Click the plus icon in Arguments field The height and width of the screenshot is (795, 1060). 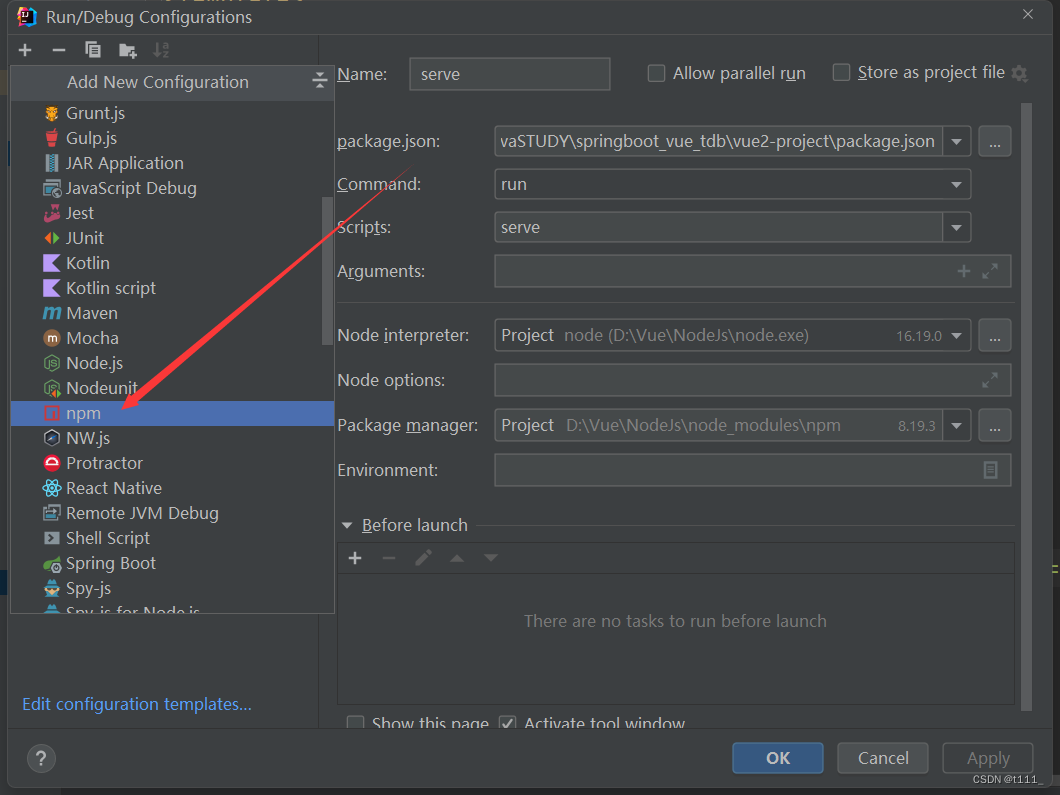[x=964, y=271]
